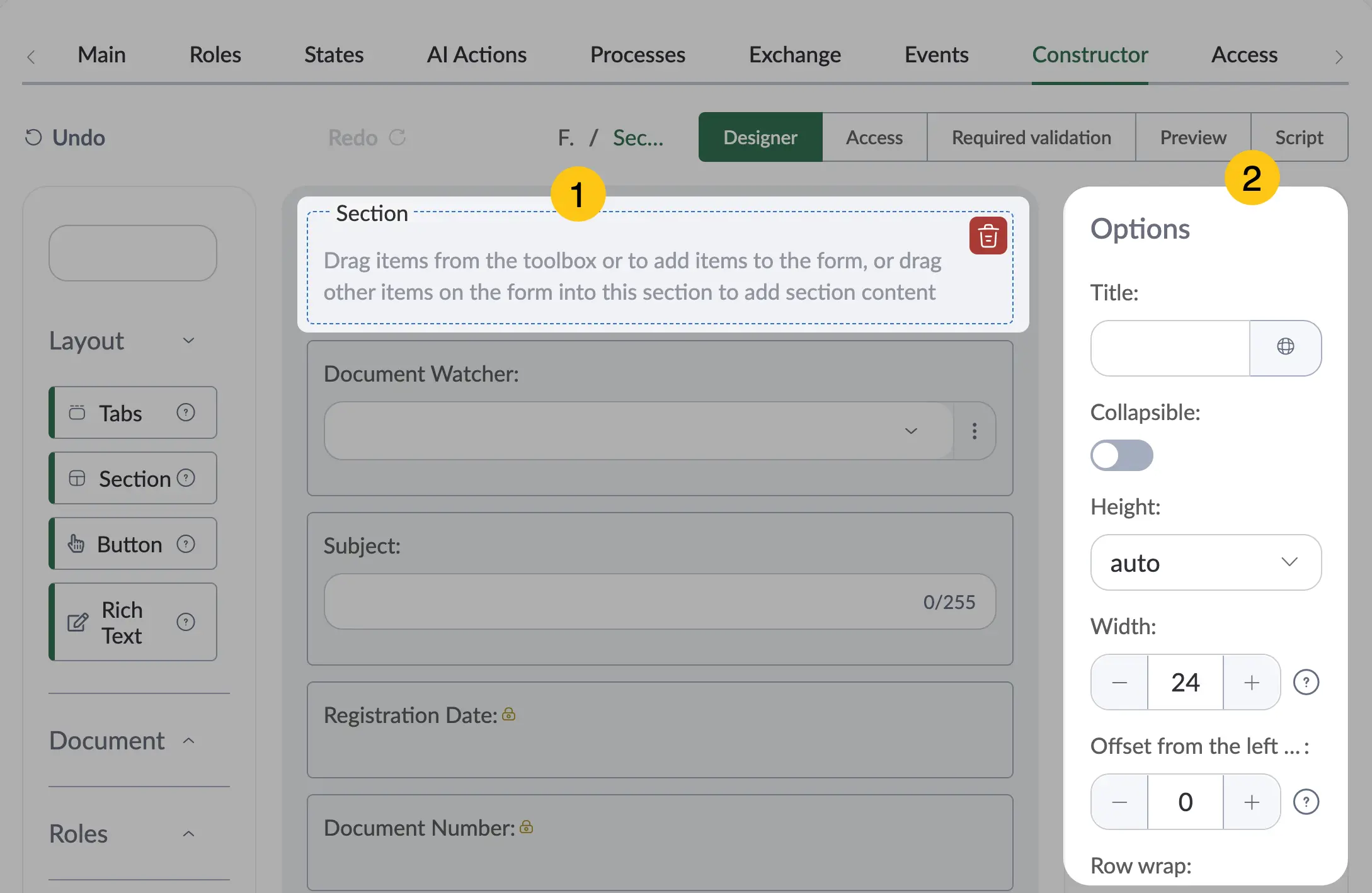The height and width of the screenshot is (893, 1372).
Task: Open the Exchange tab
Action: tap(795, 55)
